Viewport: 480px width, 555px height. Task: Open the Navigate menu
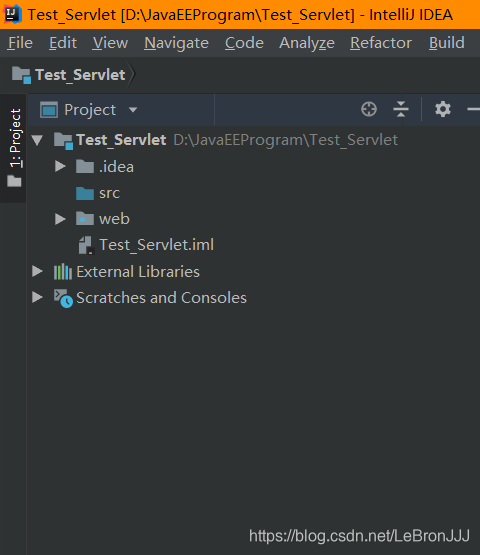pos(176,43)
